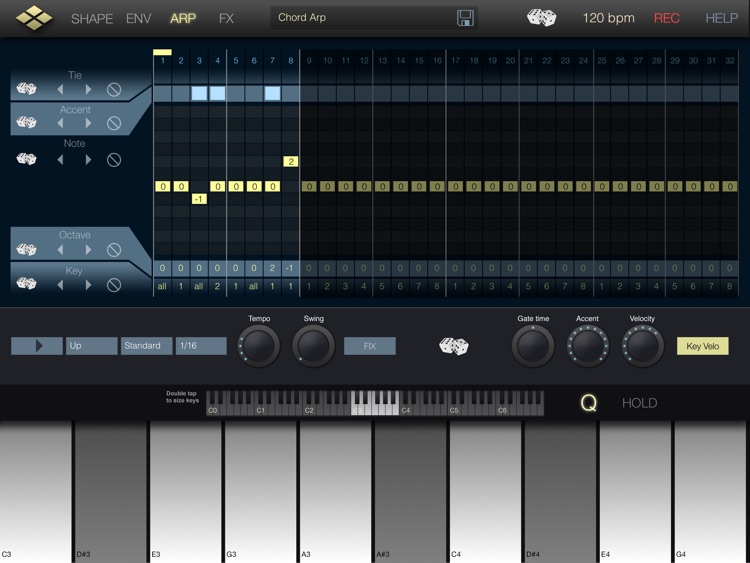Randomize Key row with dice icon
The height and width of the screenshot is (563, 750).
[26, 284]
